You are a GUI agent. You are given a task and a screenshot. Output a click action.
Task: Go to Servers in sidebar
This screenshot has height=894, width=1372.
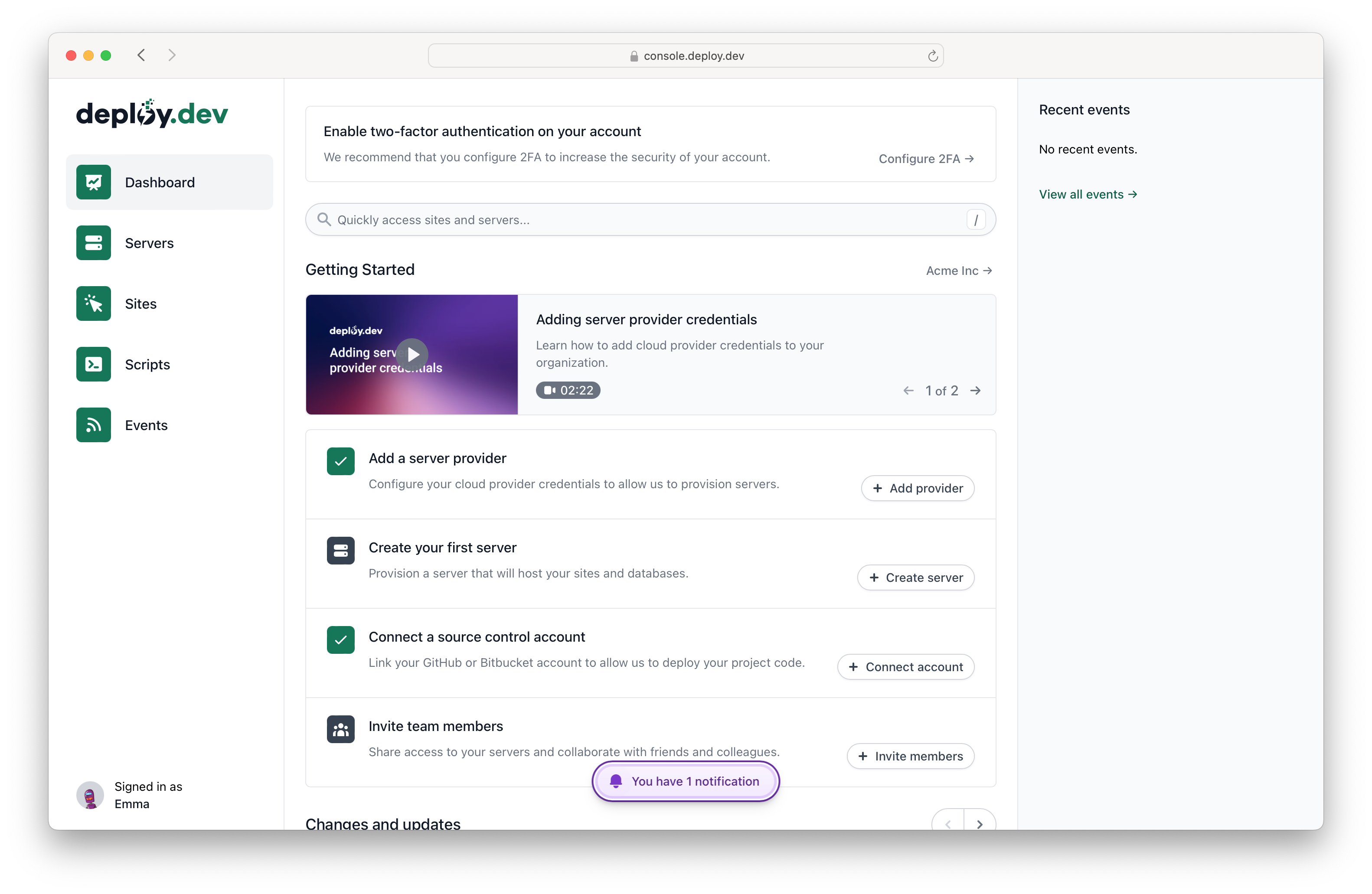169,243
